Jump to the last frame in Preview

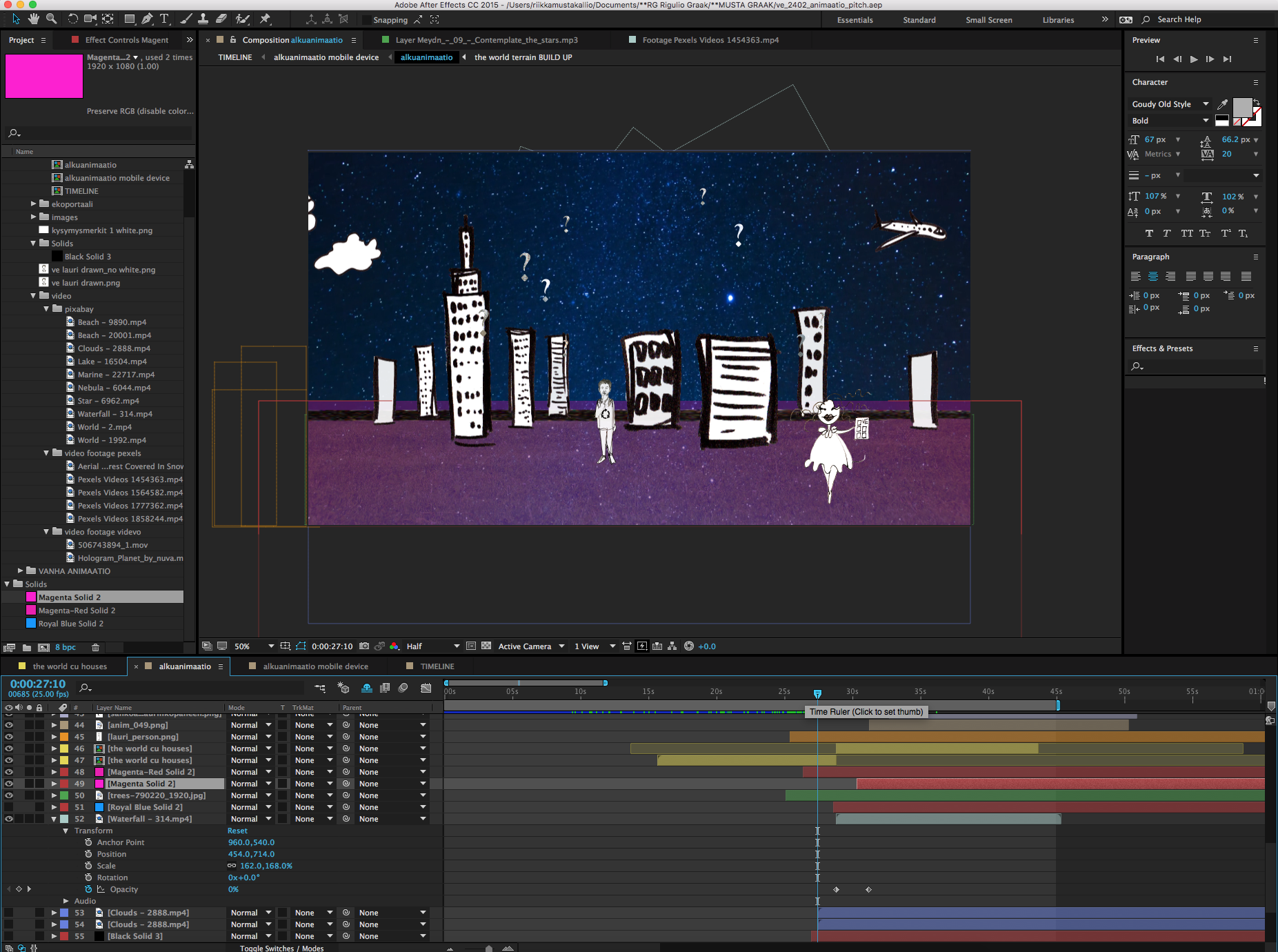click(x=1227, y=59)
